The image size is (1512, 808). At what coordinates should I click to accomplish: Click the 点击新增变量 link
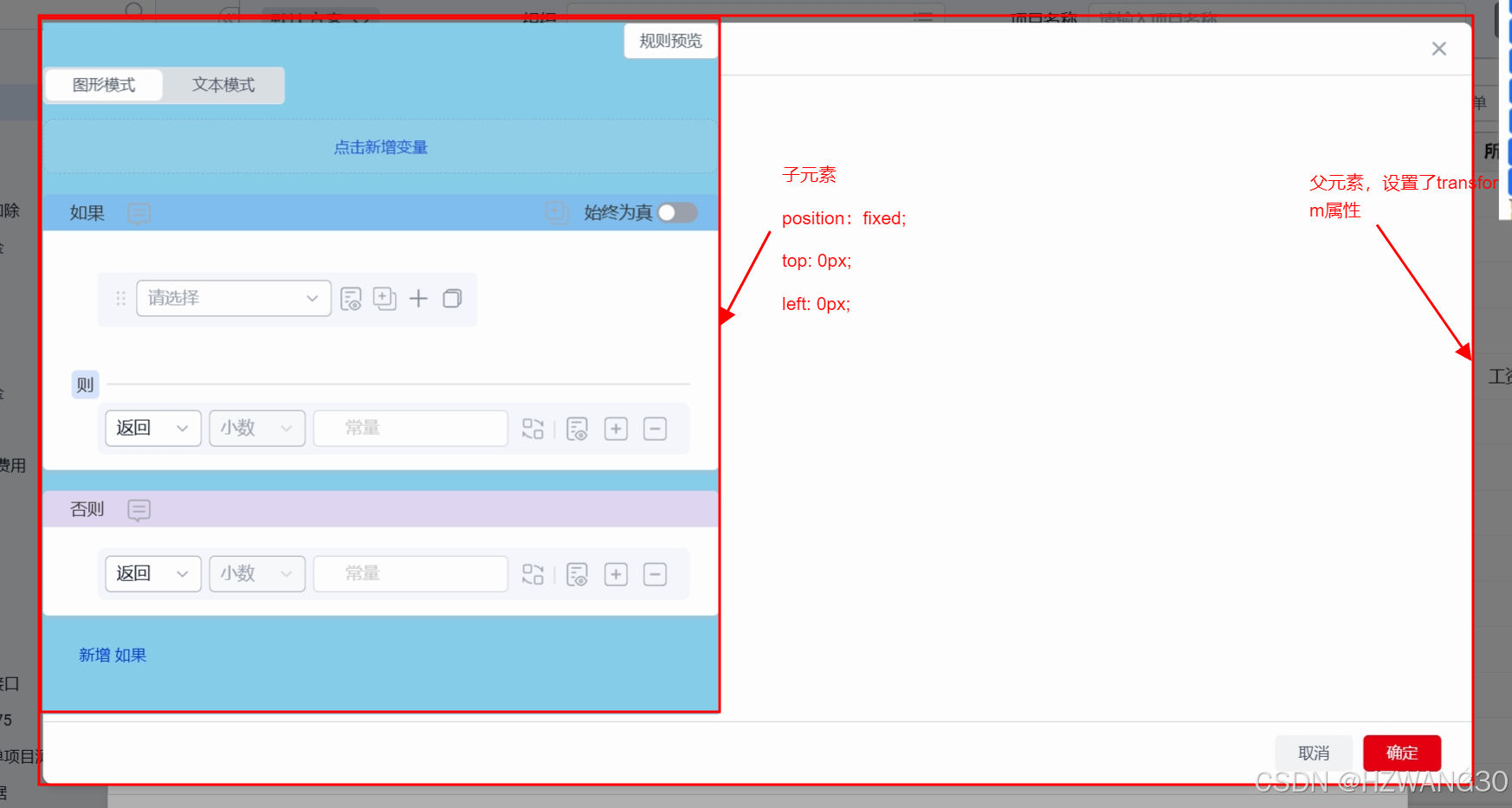click(380, 147)
